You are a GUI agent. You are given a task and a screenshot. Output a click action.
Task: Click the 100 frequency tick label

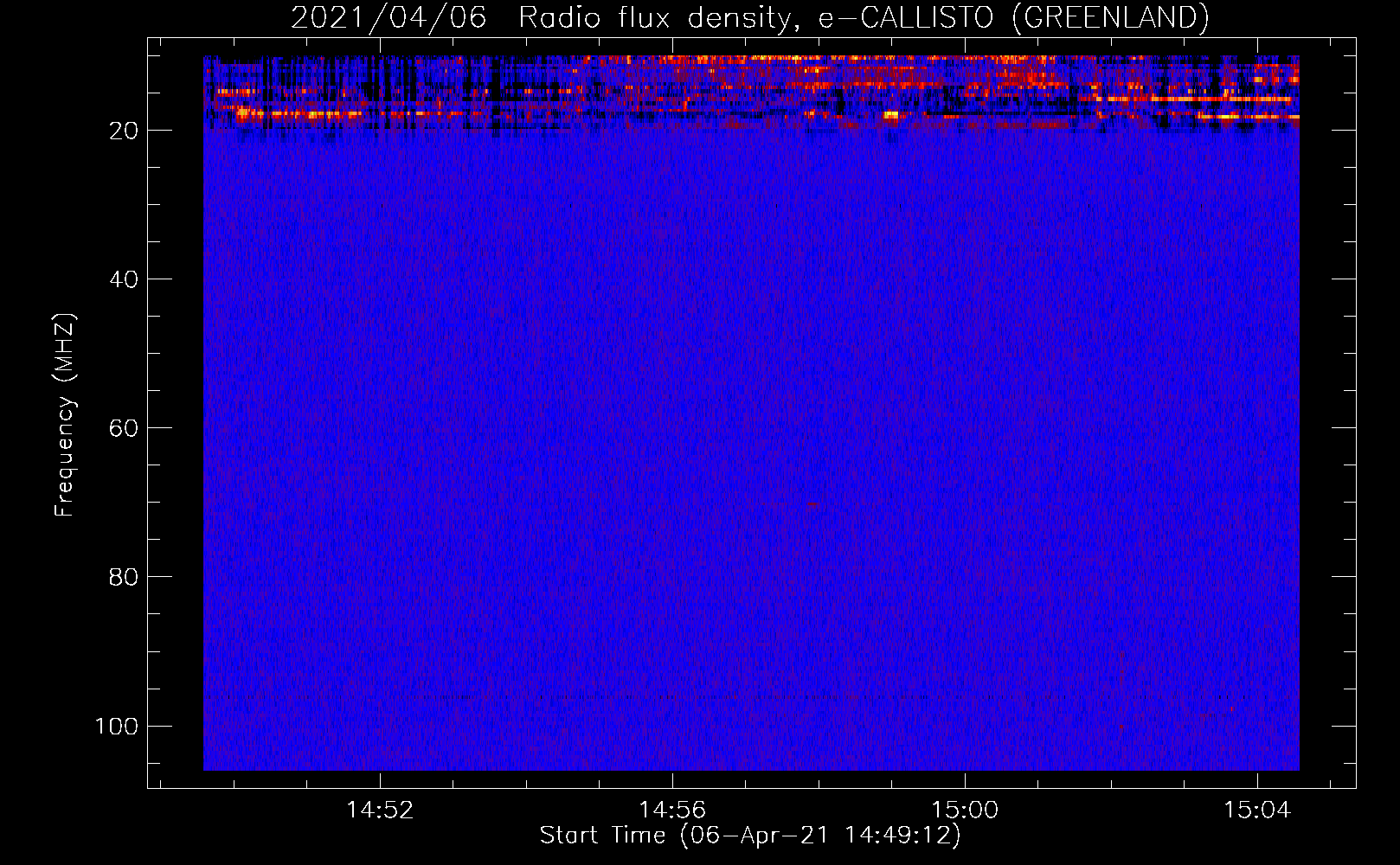(117, 726)
